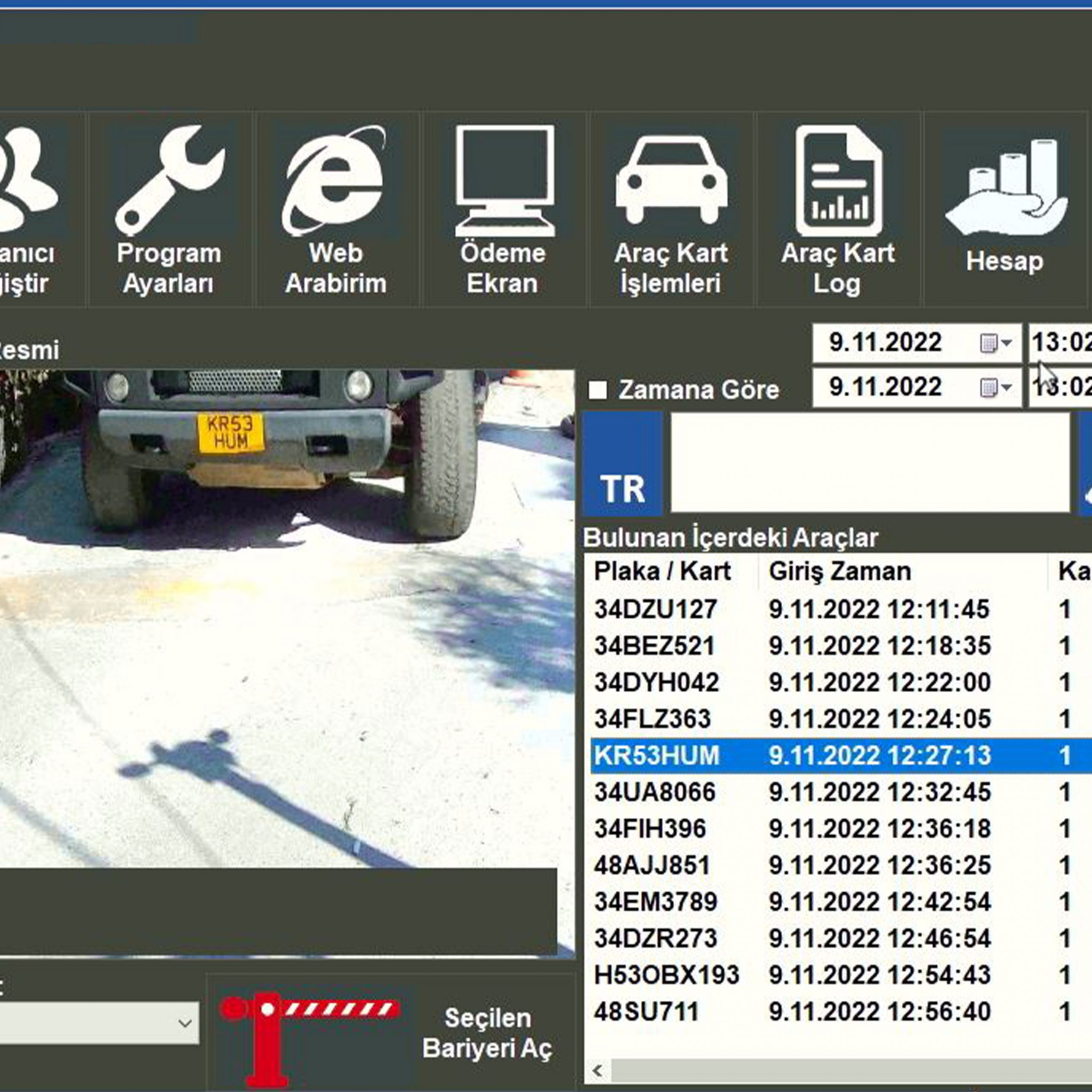Click Bulunan İçerdeki Araçlar label
Viewport: 1092px width, 1092px height.
pos(731,538)
